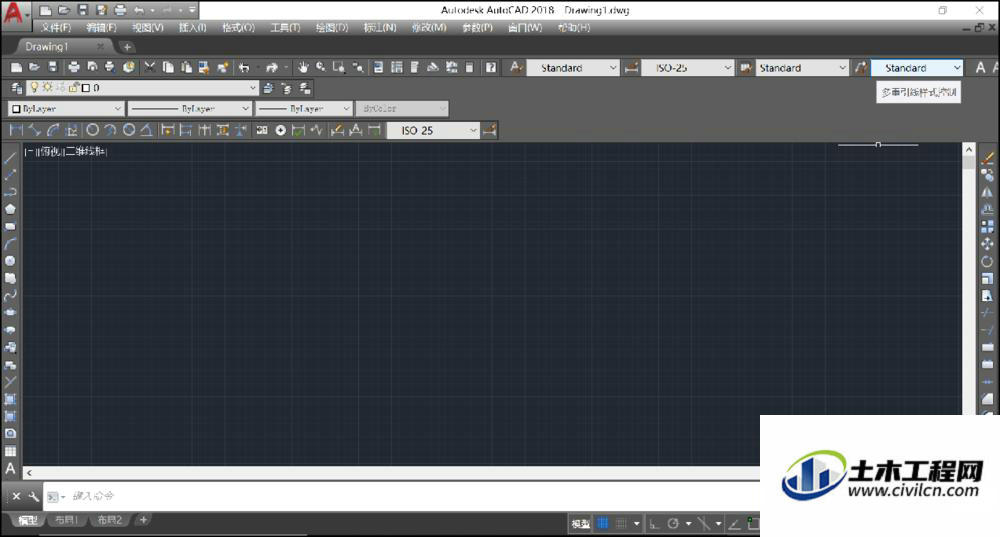The width and height of the screenshot is (1000, 537).
Task: Click the Help question mark icon
Action: click(x=490, y=67)
